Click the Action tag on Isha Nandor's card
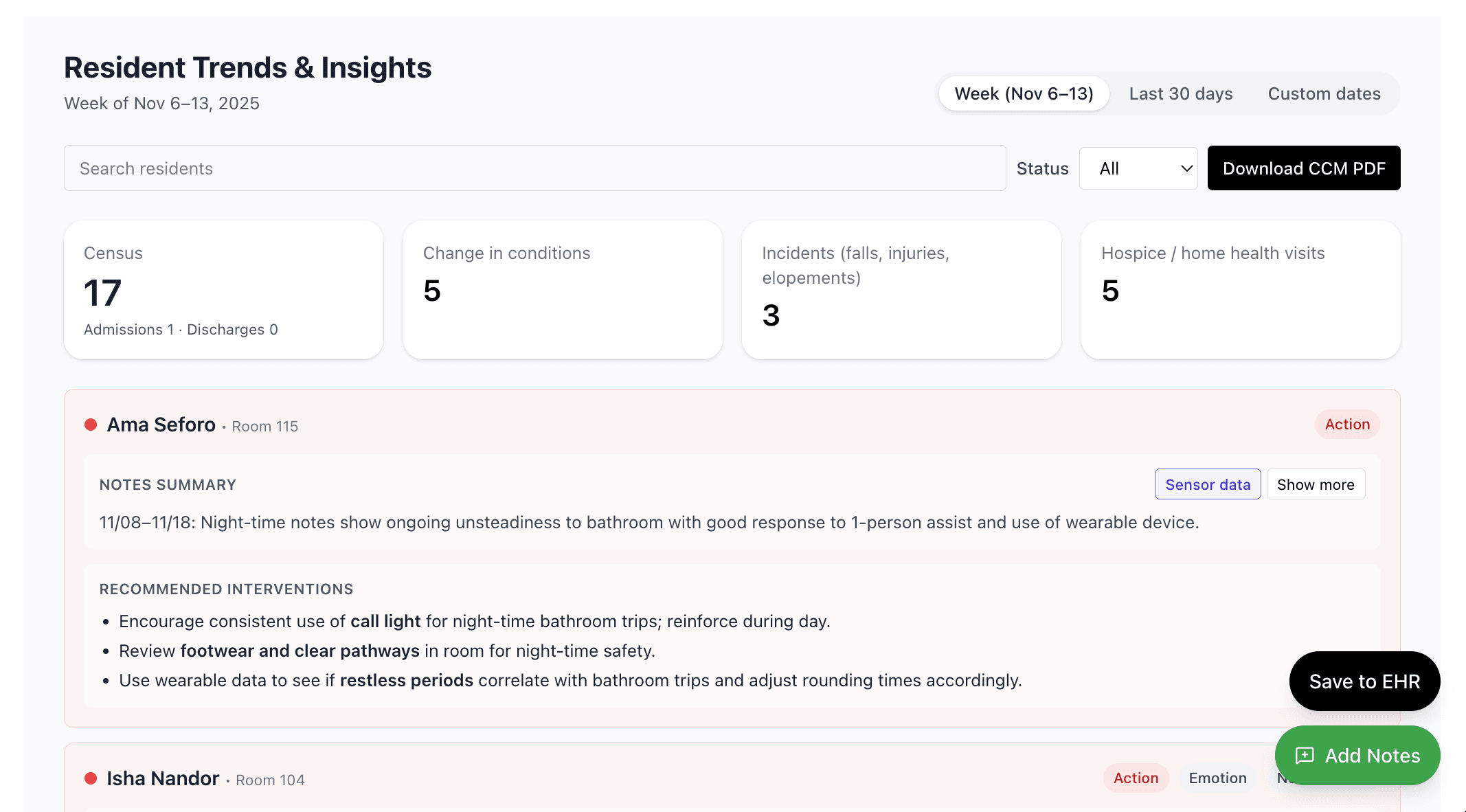The height and width of the screenshot is (812, 1466). pos(1136,778)
